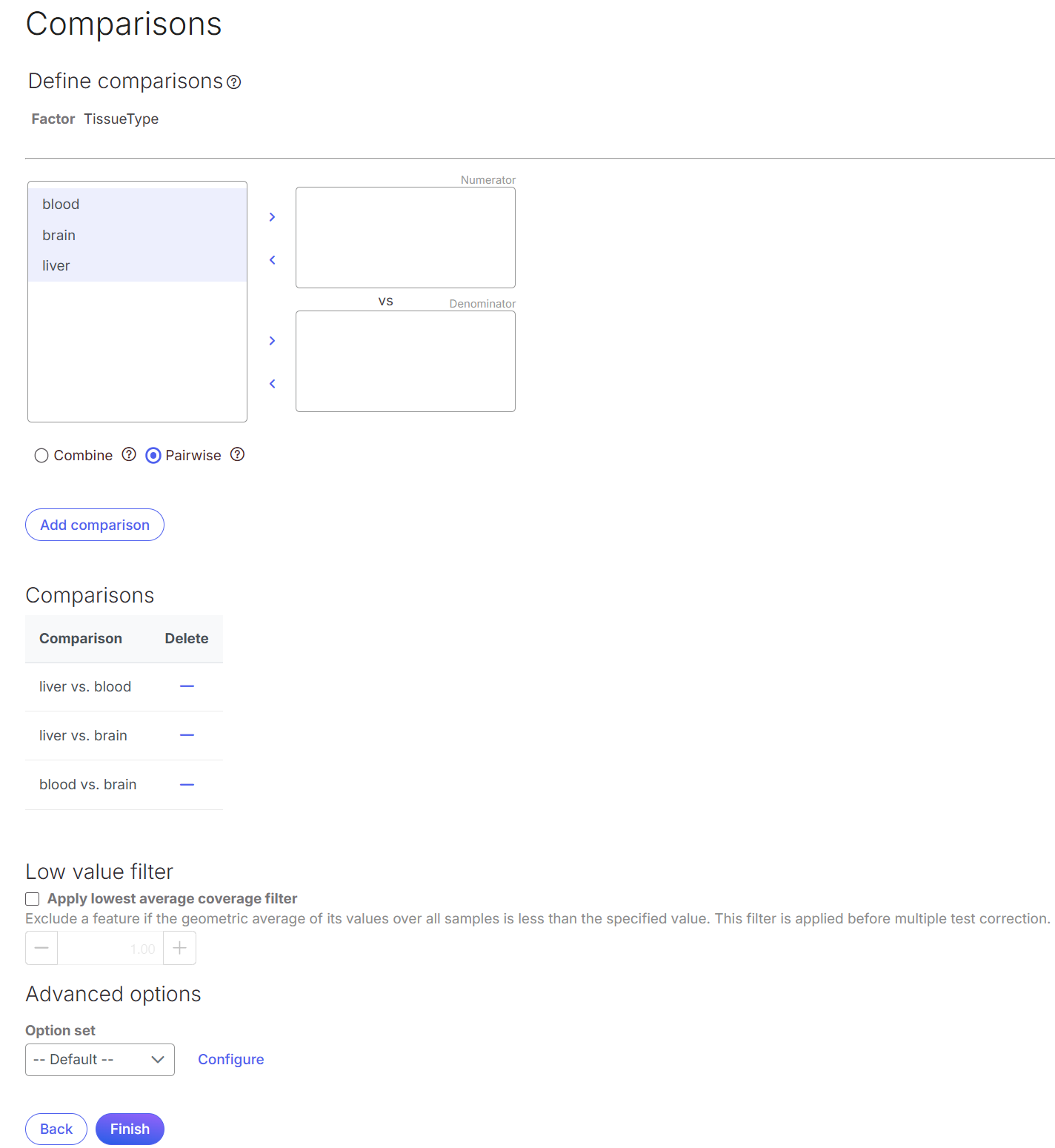Click the Finish button
This screenshot has width=1055, height=1148.
130,1129
